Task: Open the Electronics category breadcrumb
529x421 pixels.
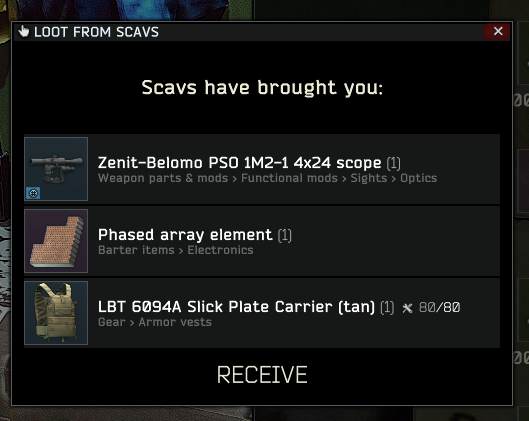Action: 220,250
